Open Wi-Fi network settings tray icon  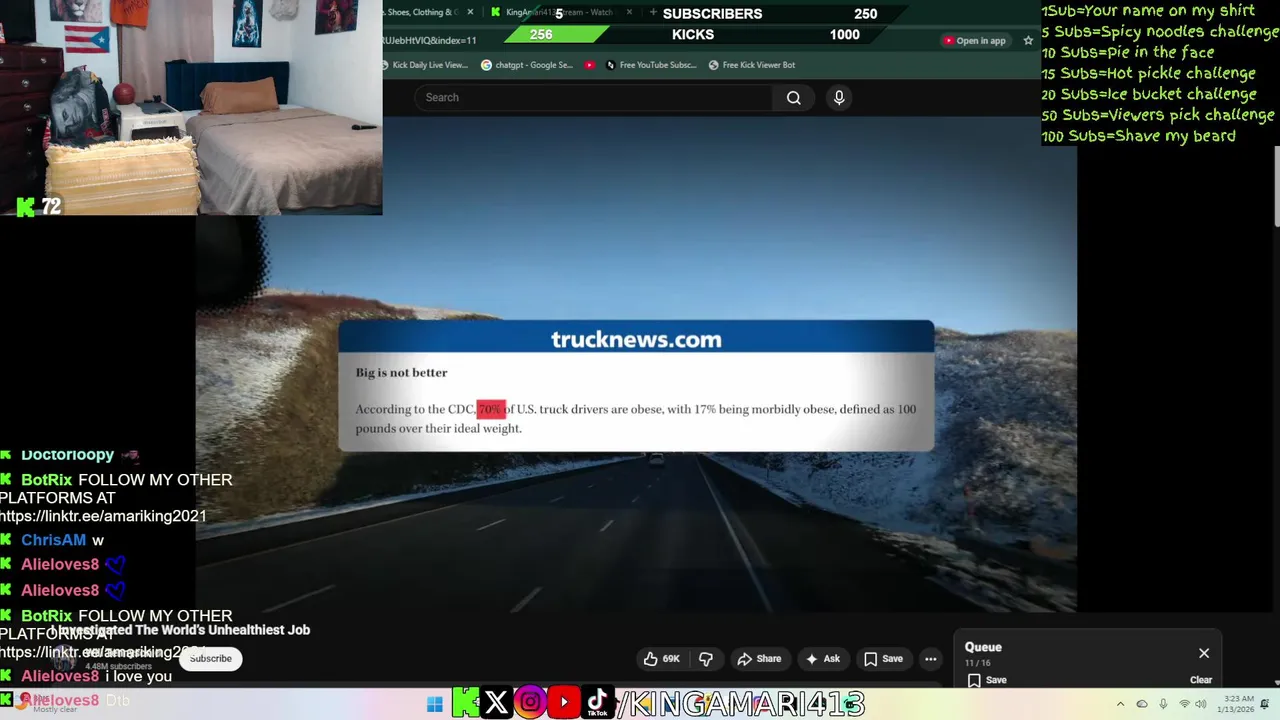click(x=1185, y=704)
